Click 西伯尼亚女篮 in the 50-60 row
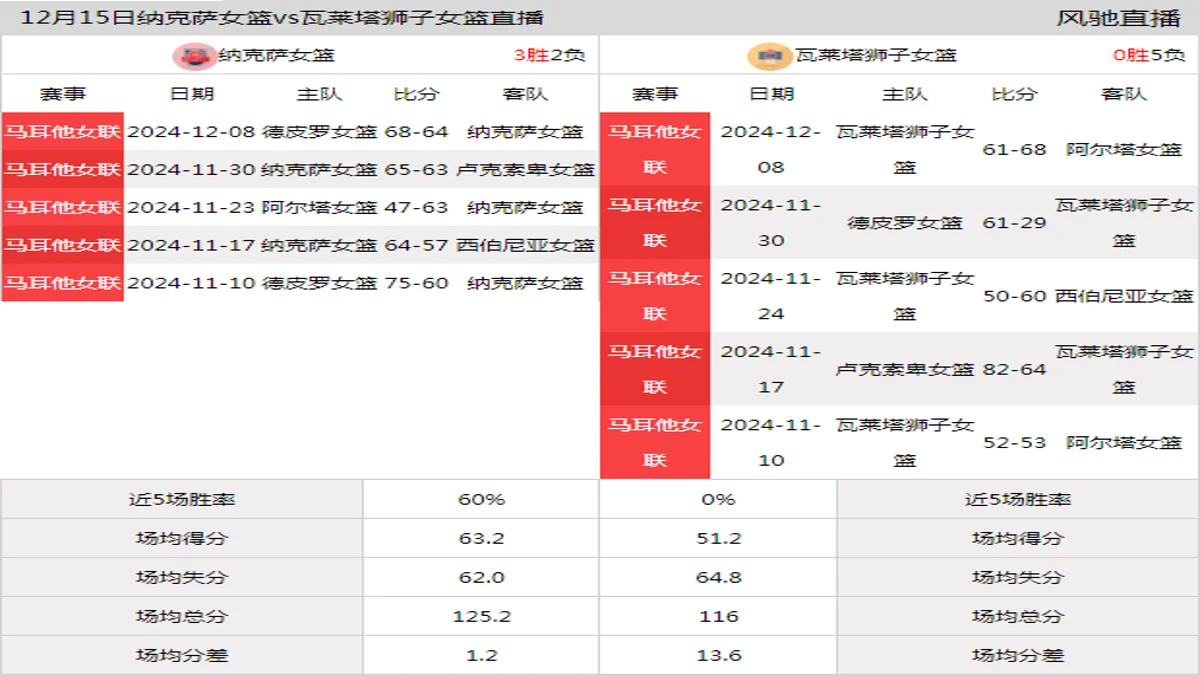The height and width of the screenshot is (675, 1200). 1124,295
